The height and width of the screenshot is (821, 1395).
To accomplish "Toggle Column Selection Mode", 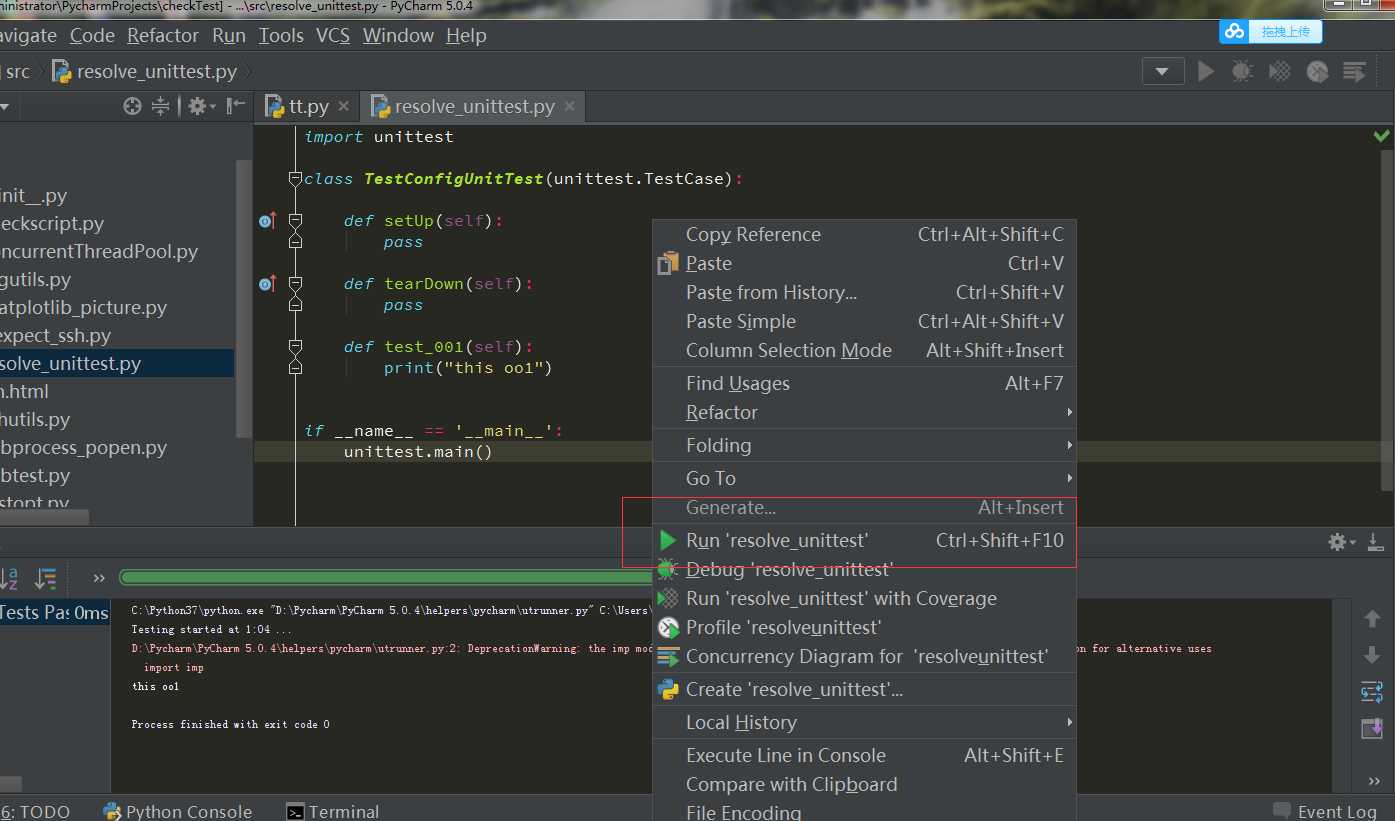I will click(864, 350).
